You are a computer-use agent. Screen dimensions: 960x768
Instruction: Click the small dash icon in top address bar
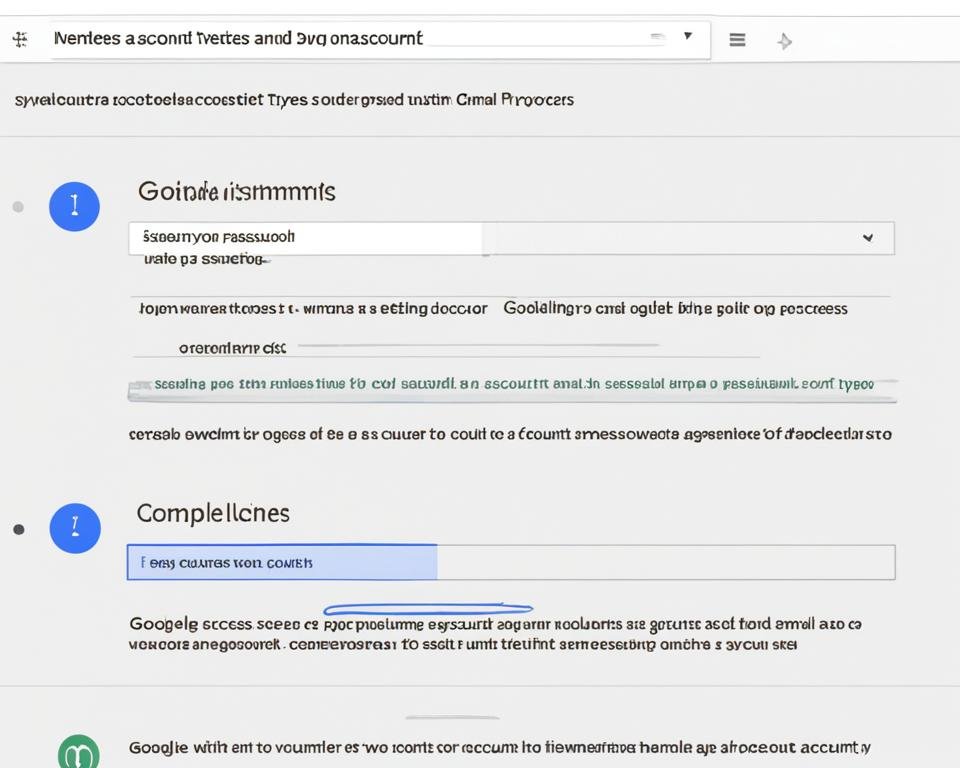(657, 36)
